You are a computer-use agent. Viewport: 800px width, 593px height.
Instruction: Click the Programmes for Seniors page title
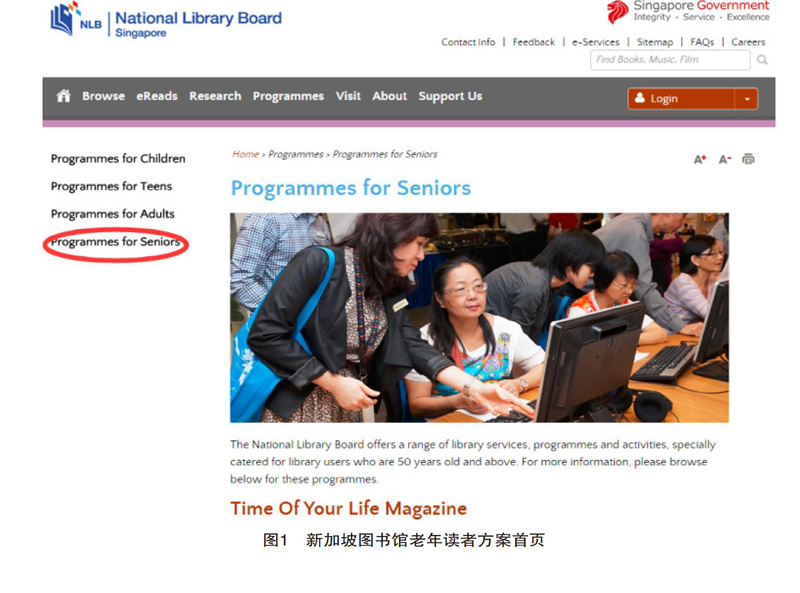click(351, 188)
